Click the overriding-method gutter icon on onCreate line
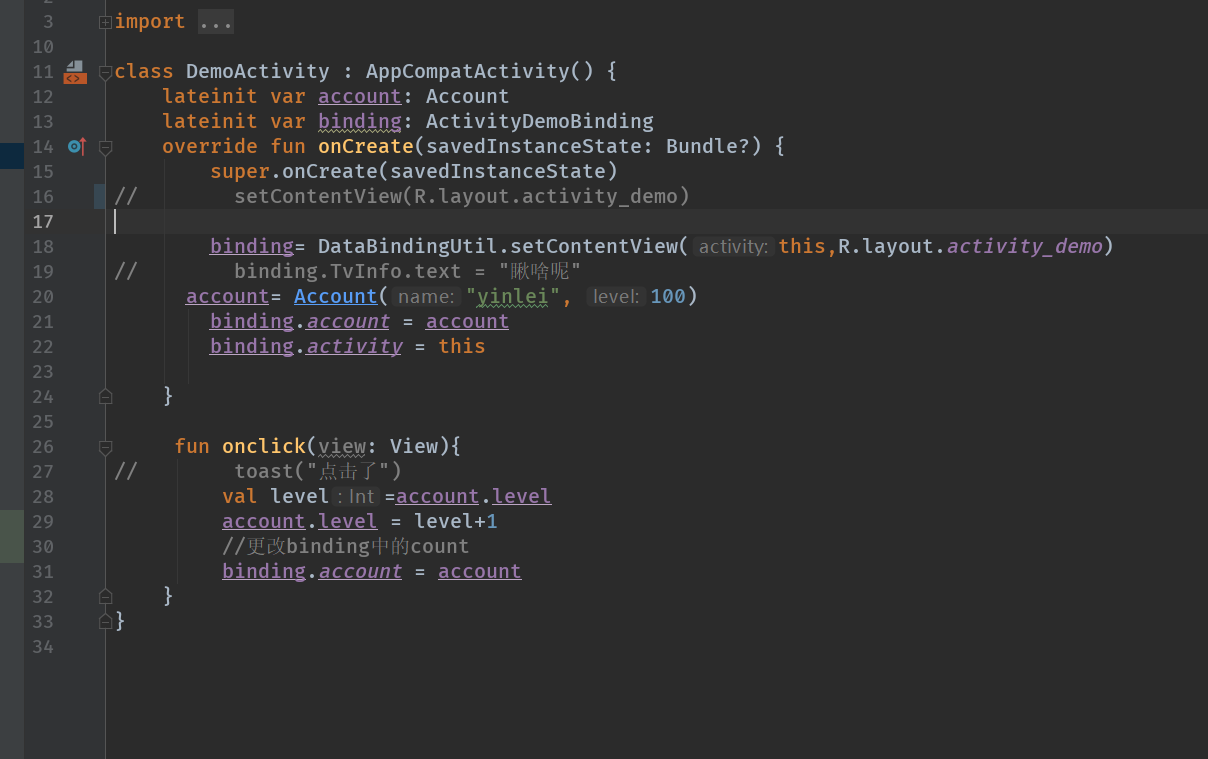The width and height of the screenshot is (1208, 759). click(76, 146)
